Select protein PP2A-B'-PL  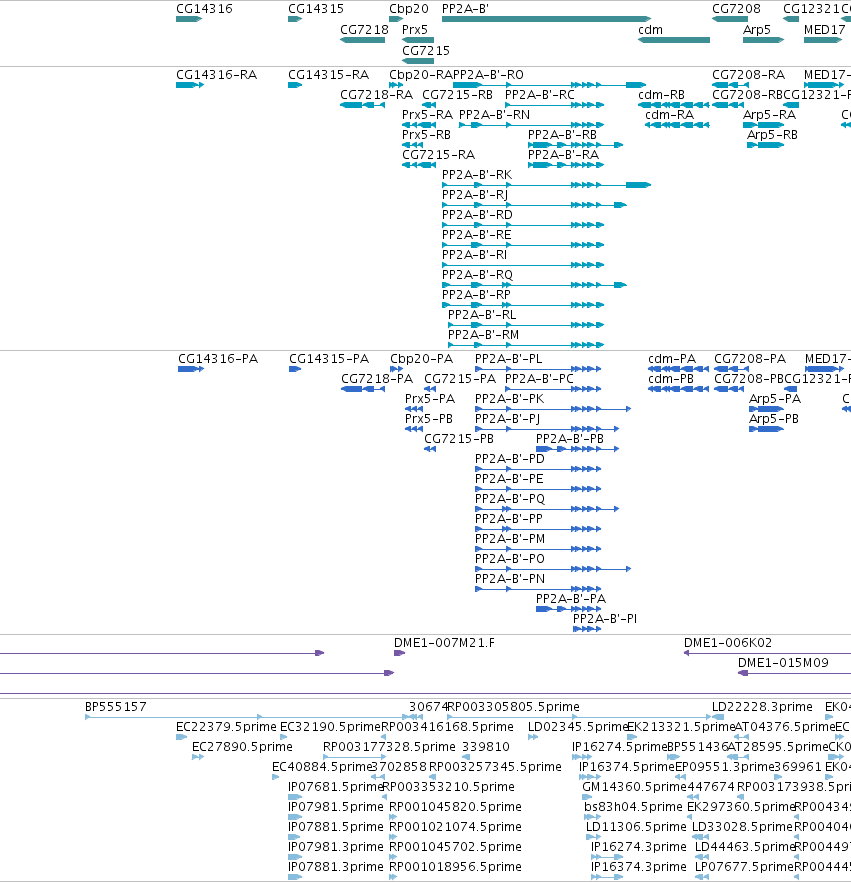pyautogui.click(x=538, y=369)
